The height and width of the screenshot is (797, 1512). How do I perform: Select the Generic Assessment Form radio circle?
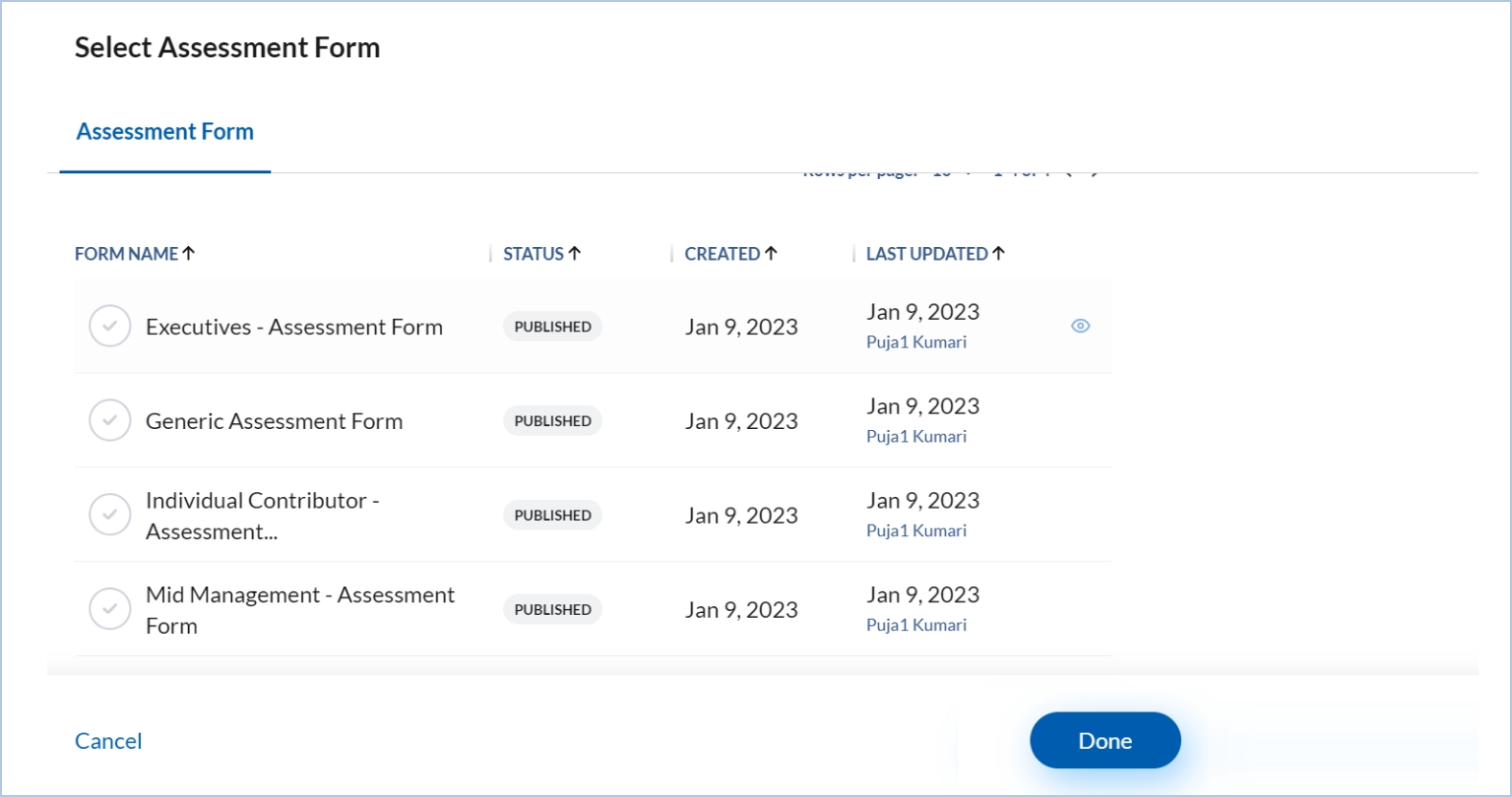[x=110, y=421]
